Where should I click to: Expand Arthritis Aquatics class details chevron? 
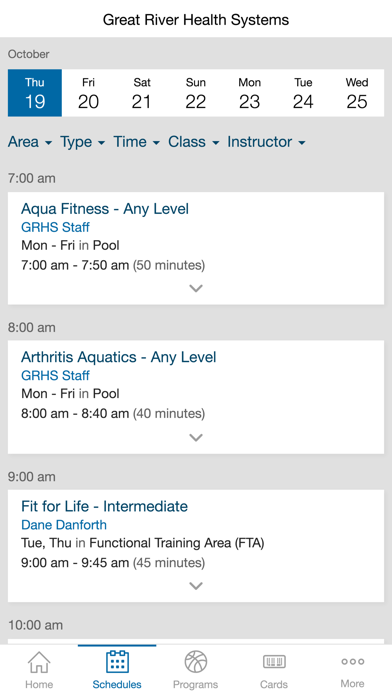(x=196, y=438)
